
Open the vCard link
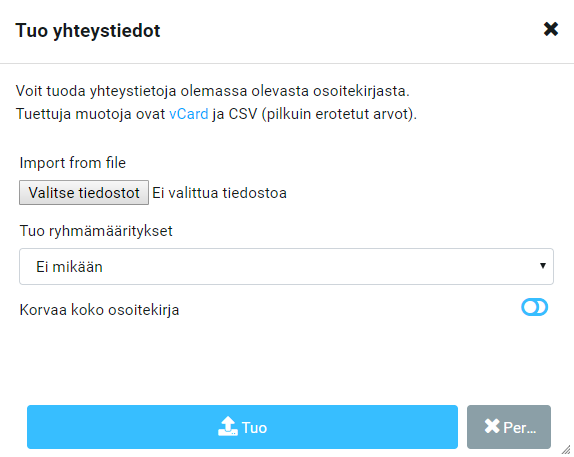(189, 114)
